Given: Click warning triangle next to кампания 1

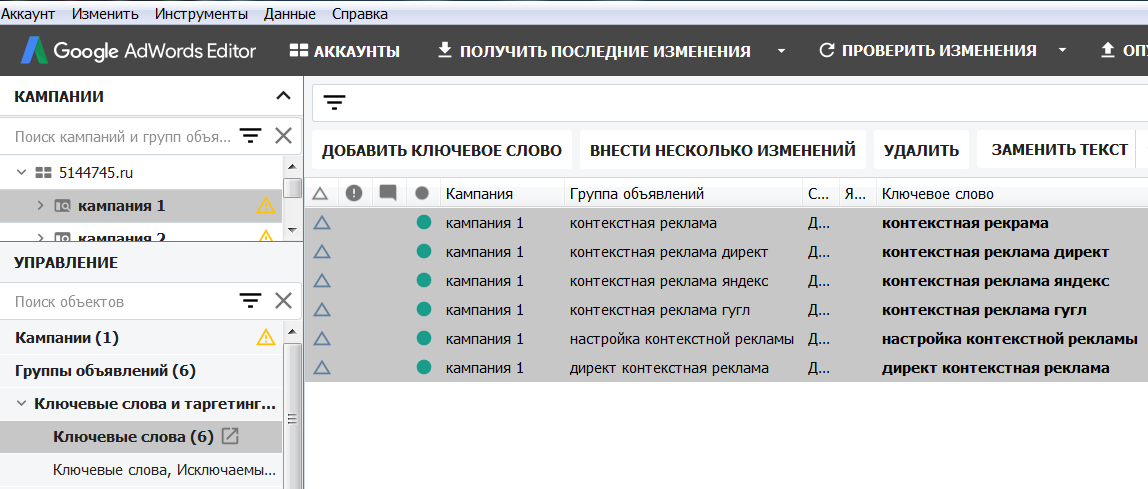Looking at the screenshot, I should tap(265, 206).
